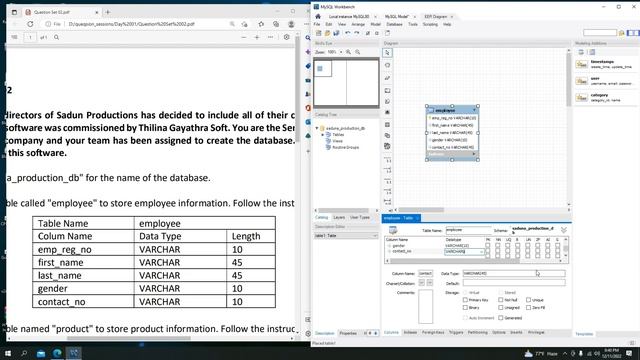Select the eraser tool in the diagram toolbar
The image size is (640, 360).
[387, 78]
